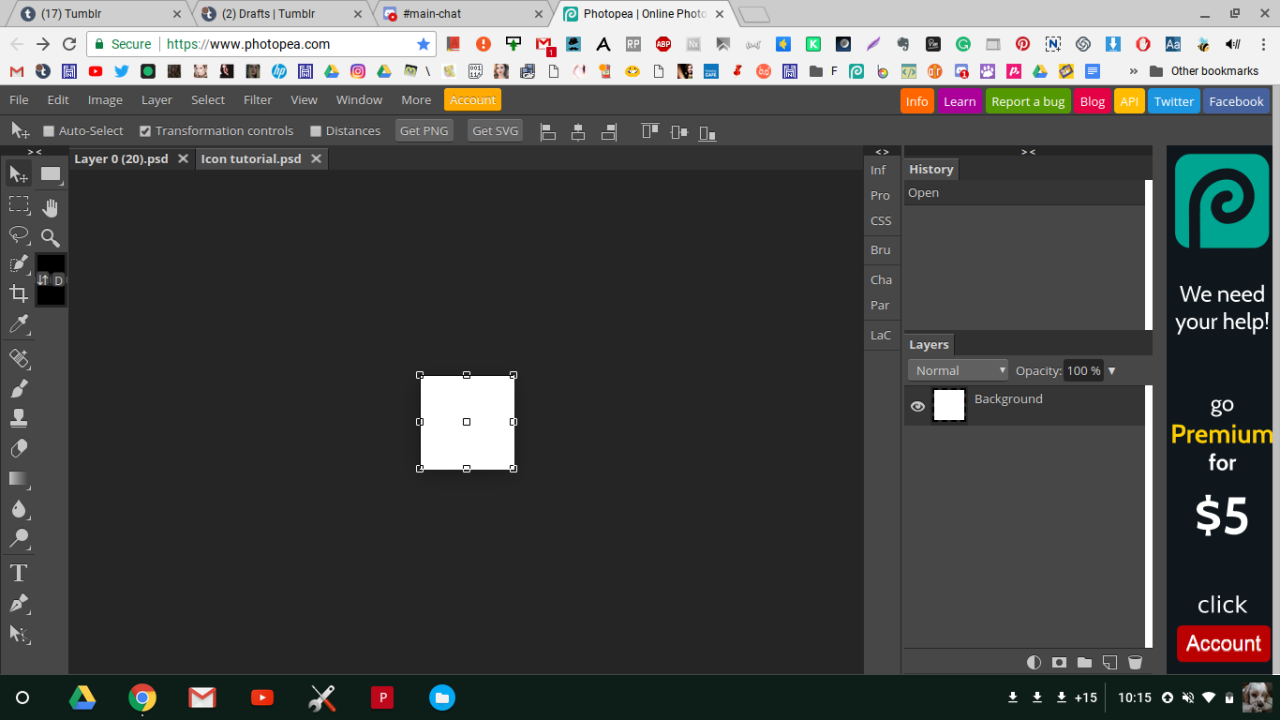
Task: Hide the Background layer
Action: click(x=917, y=406)
